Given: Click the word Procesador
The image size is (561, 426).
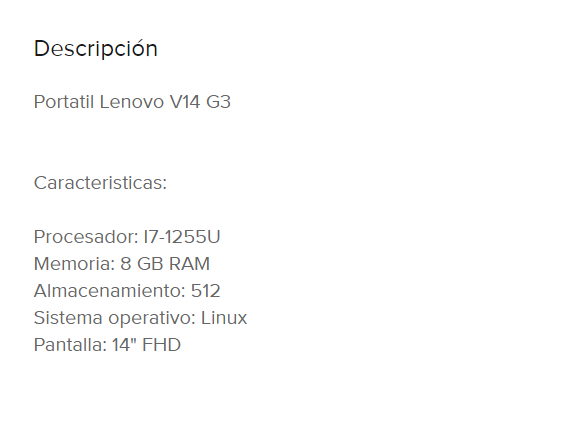Looking at the screenshot, I should [86, 237].
